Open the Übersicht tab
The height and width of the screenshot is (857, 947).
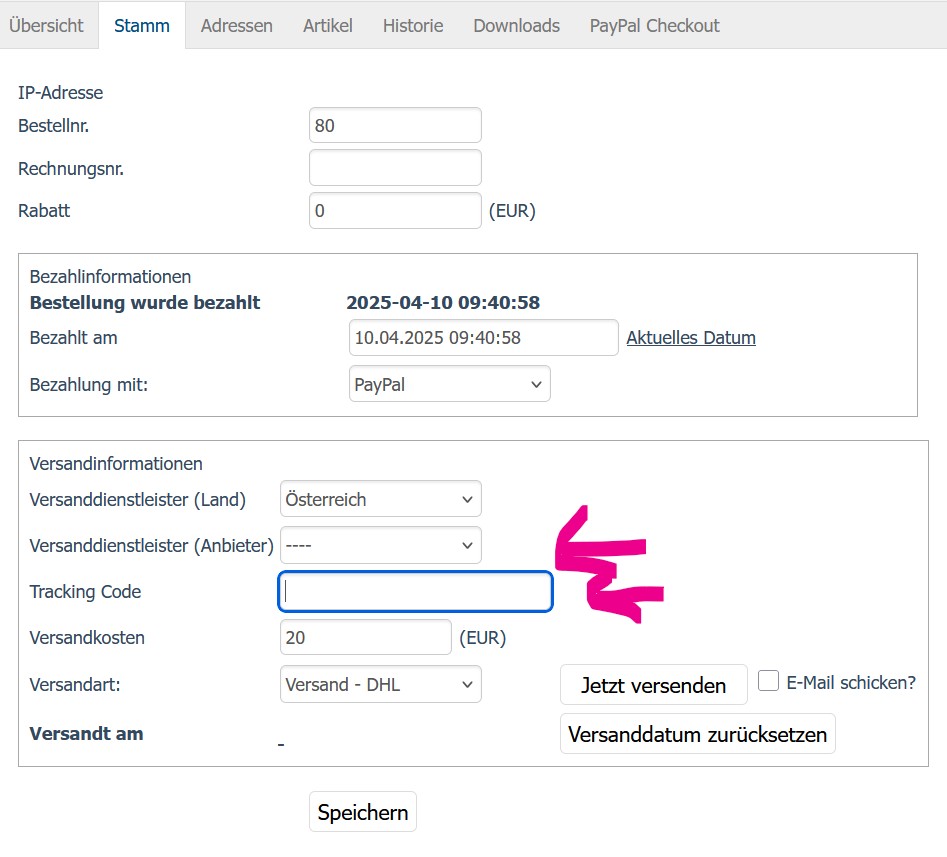47,26
